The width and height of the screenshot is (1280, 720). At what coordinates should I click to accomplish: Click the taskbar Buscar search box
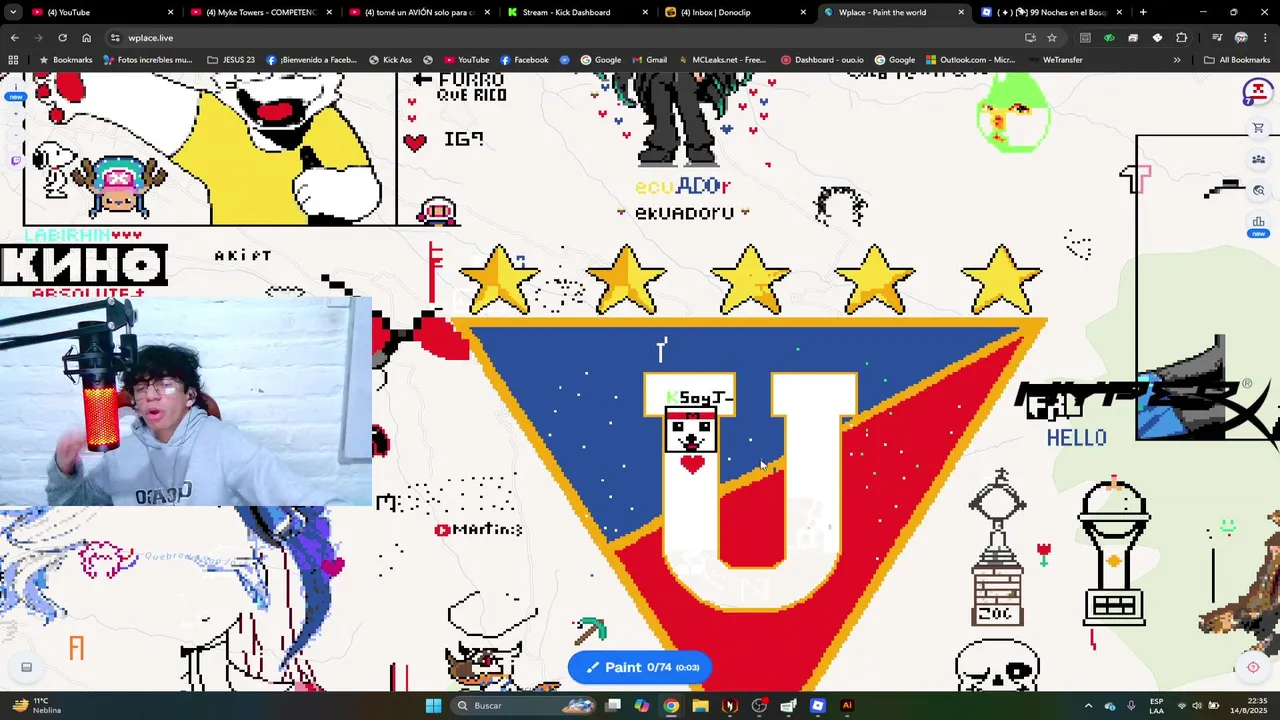526,706
